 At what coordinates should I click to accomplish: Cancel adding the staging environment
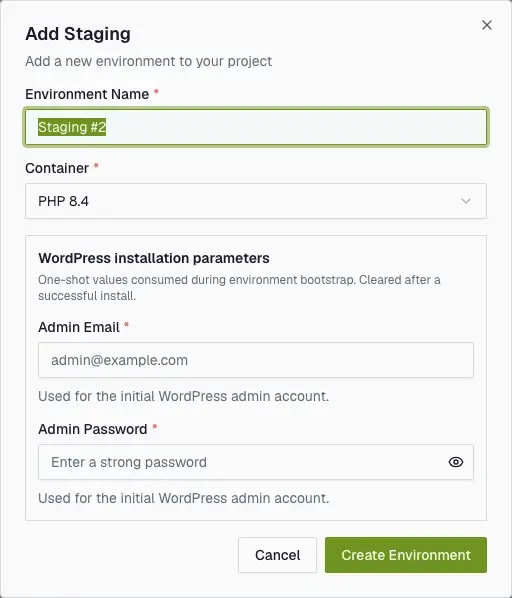pos(277,555)
